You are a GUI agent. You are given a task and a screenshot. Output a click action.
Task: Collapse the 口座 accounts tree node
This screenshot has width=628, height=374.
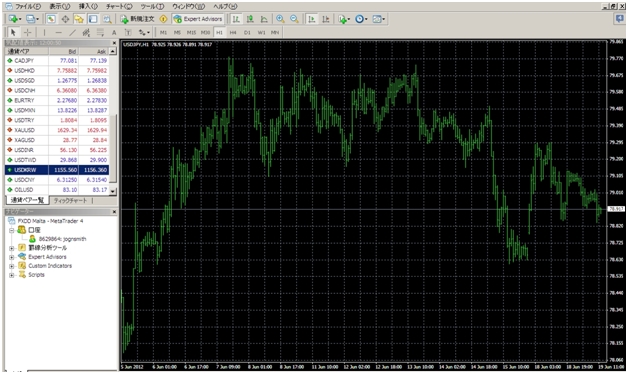(x=12, y=230)
